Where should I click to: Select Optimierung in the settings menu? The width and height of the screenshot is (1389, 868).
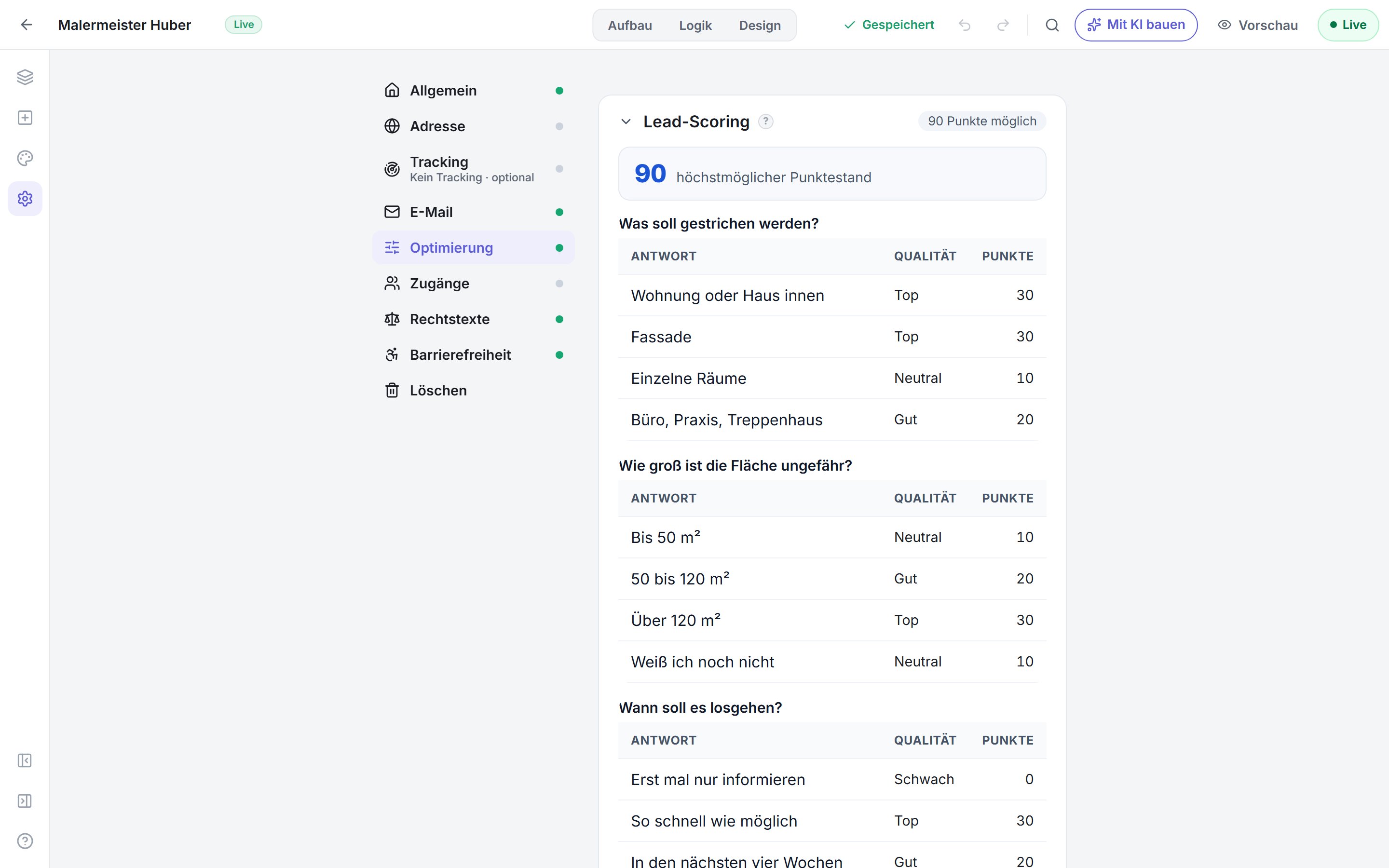coord(474,248)
